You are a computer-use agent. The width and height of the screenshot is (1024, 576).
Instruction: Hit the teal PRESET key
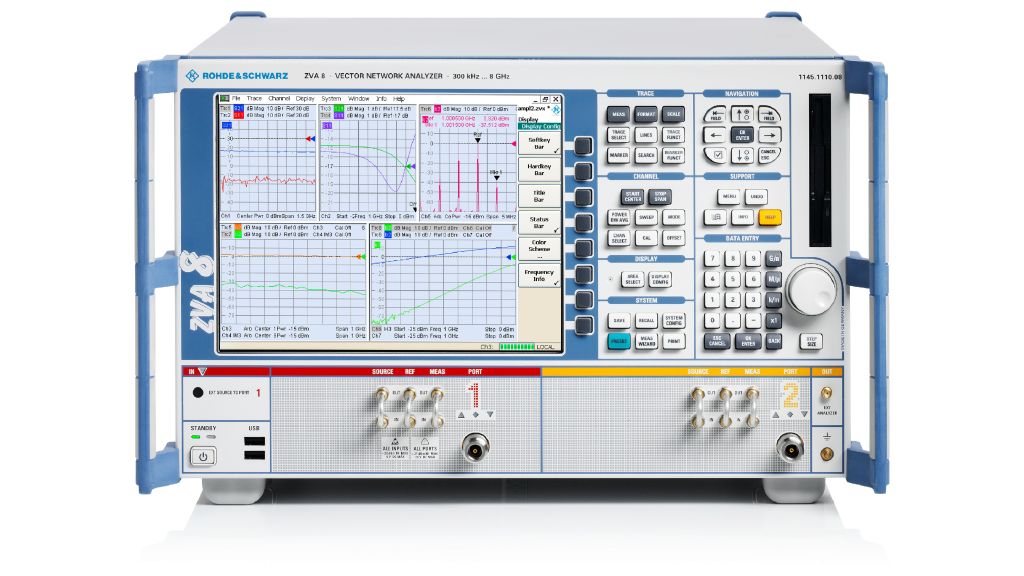[618, 342]
